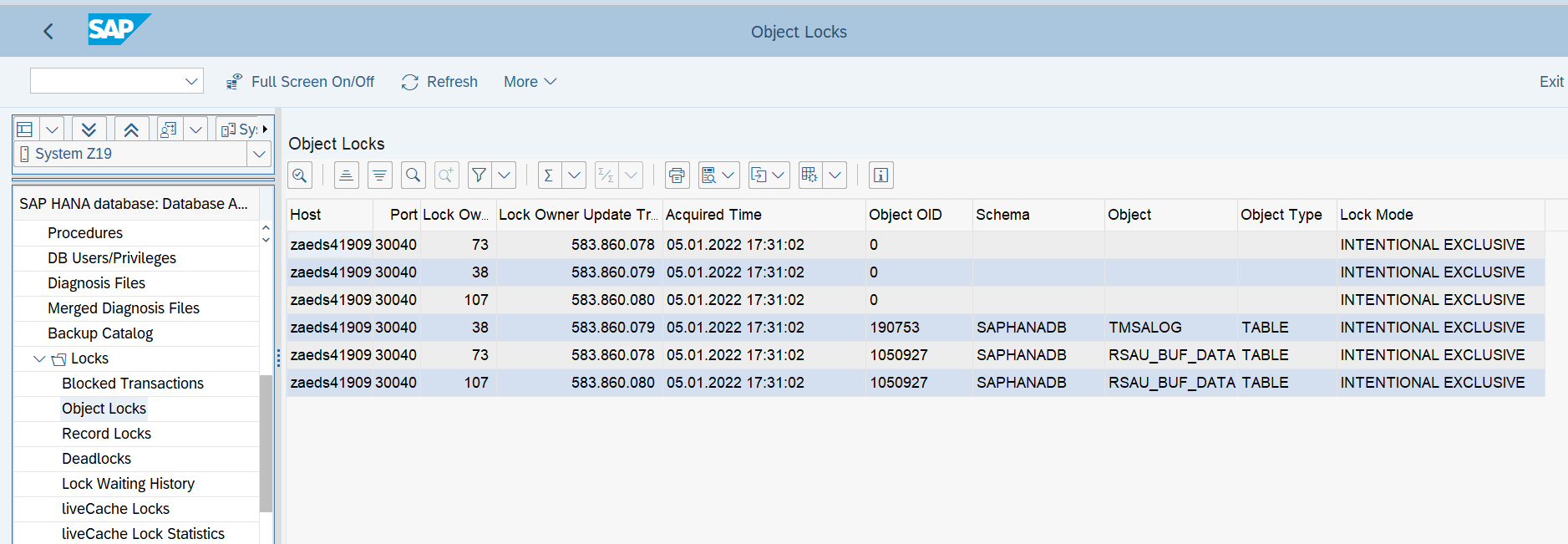
Task: Open the System Z19 dropdown
Action: (x=259, y=154)
